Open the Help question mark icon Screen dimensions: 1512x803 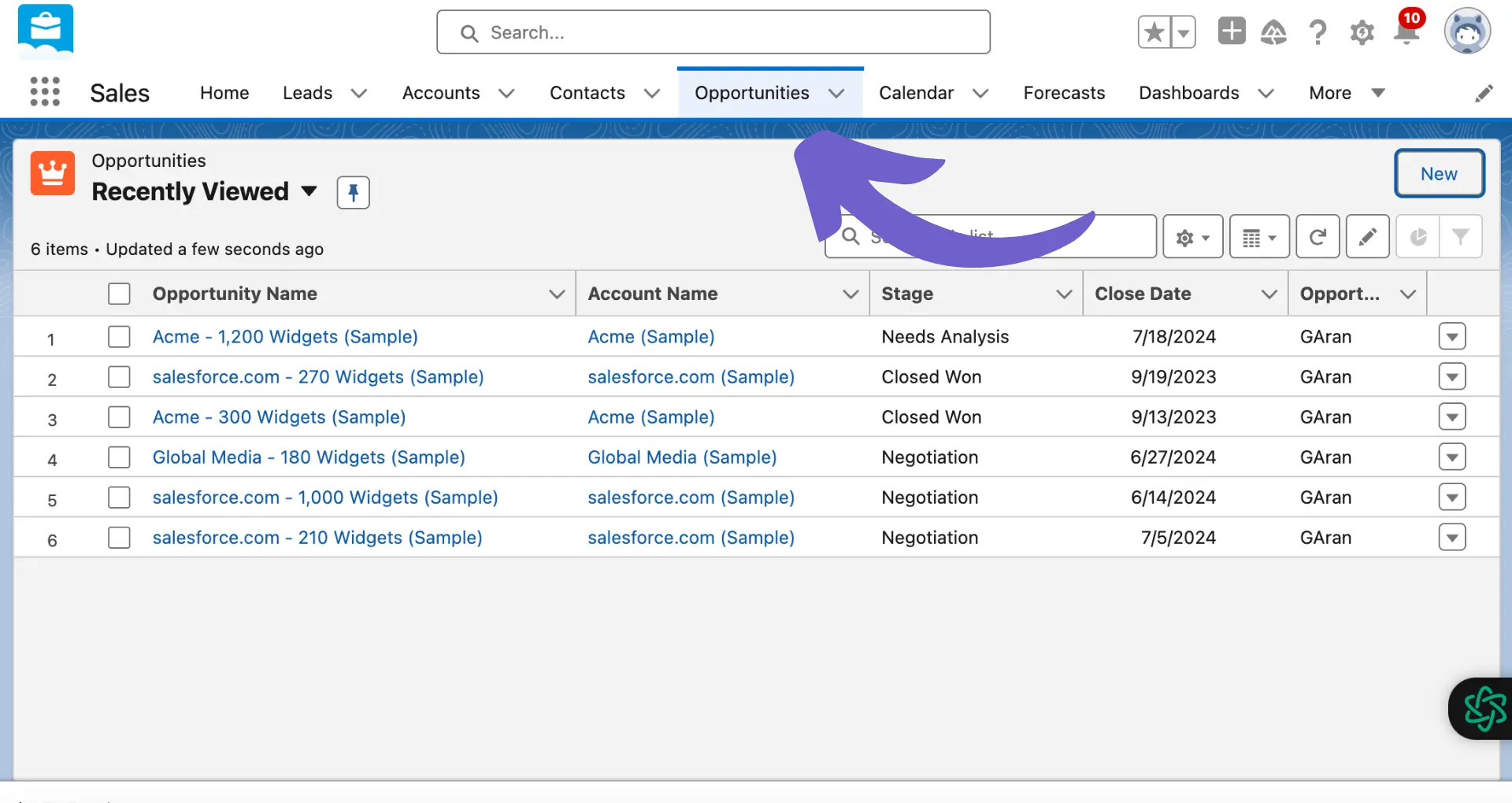[x=1317, y=32]
